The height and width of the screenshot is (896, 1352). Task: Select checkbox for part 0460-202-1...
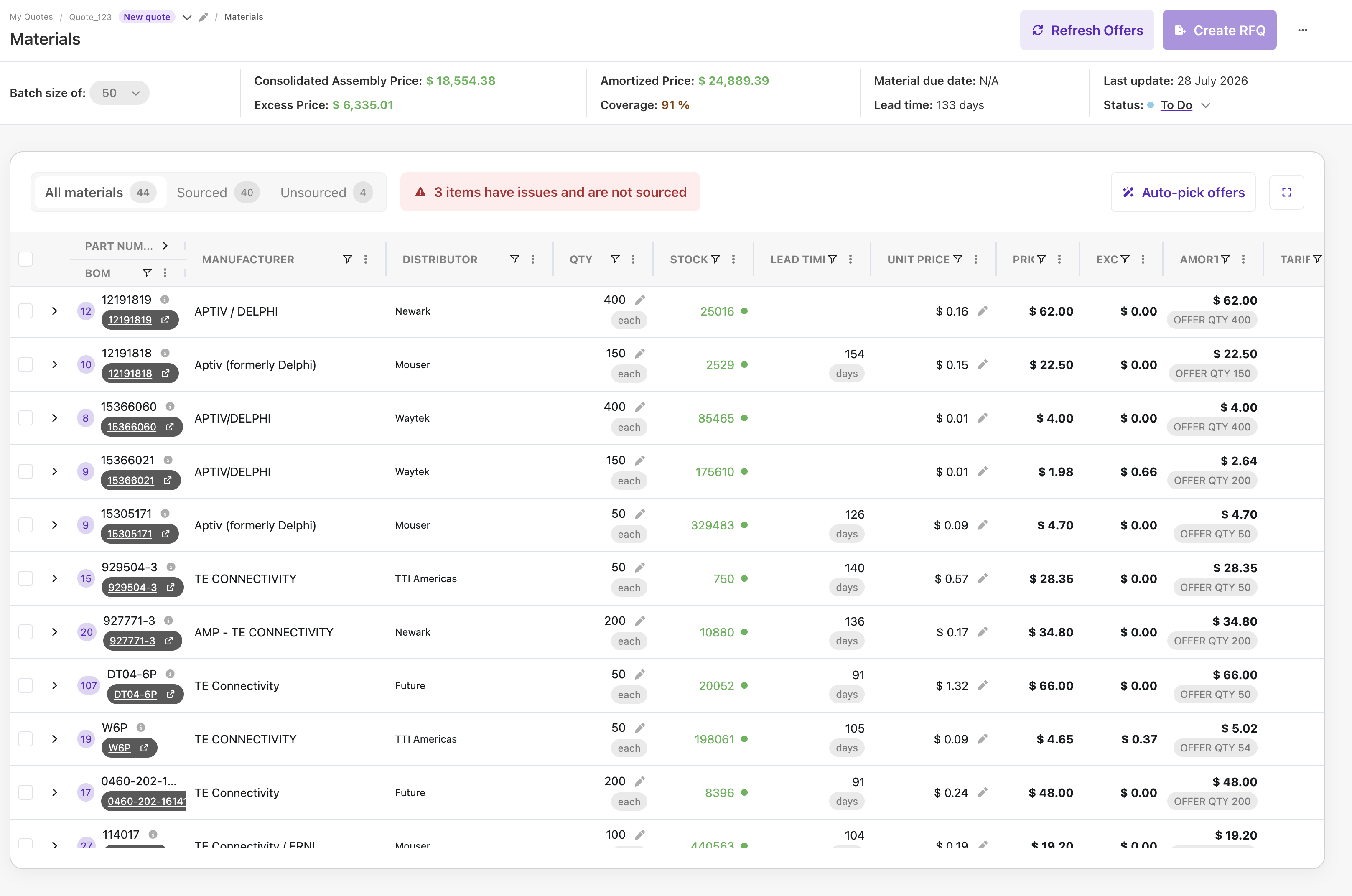(x=25, y=793)
